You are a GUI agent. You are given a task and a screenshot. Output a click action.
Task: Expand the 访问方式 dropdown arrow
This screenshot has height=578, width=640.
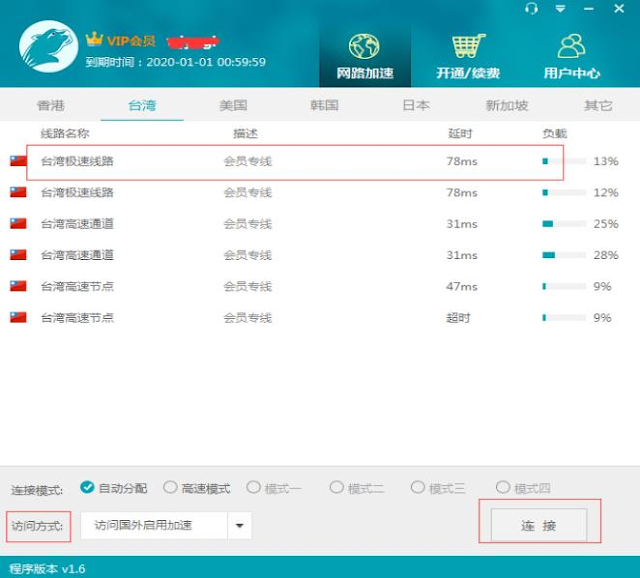240,525
